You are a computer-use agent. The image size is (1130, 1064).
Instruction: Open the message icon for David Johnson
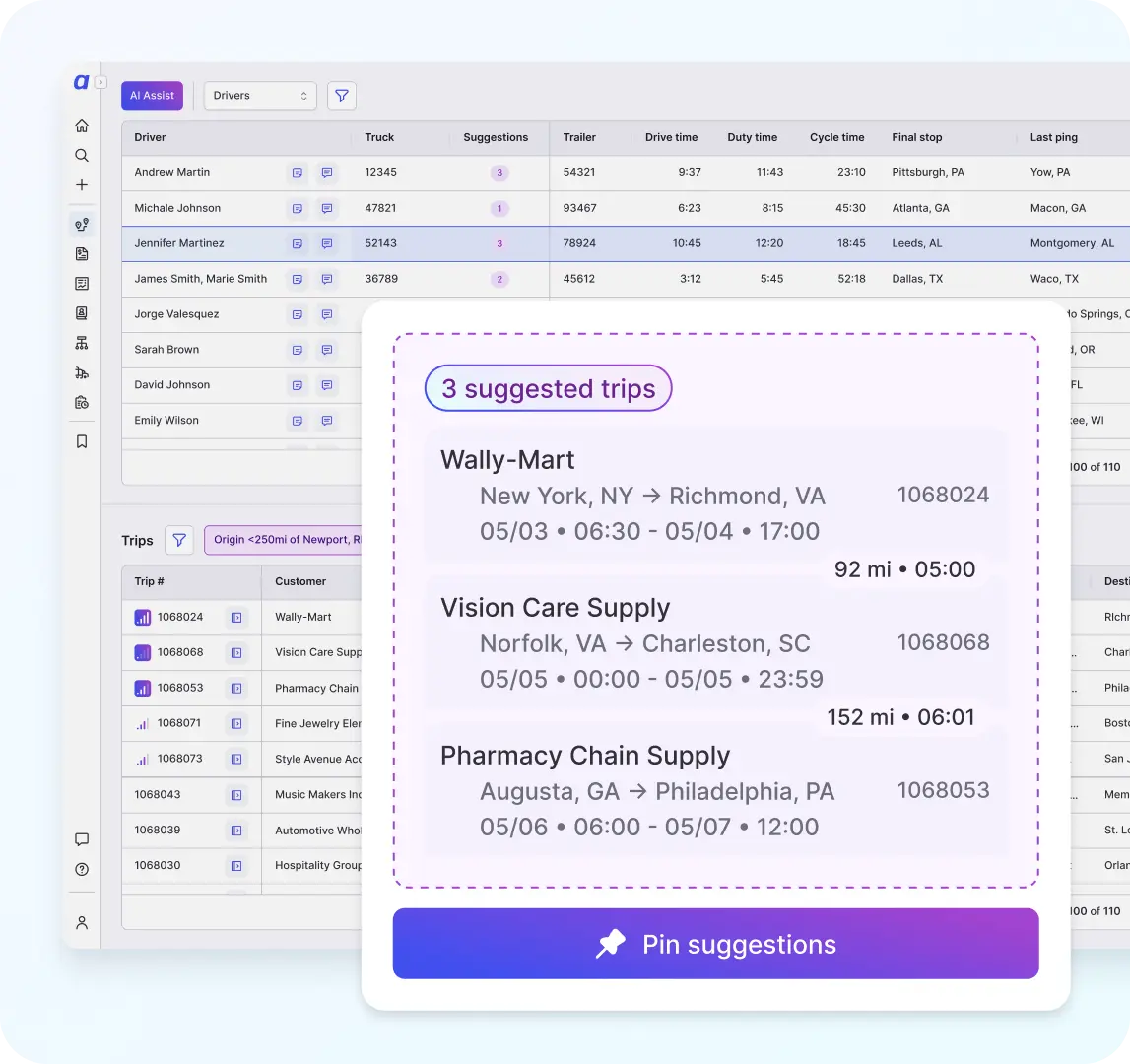[x=326, y=385]
